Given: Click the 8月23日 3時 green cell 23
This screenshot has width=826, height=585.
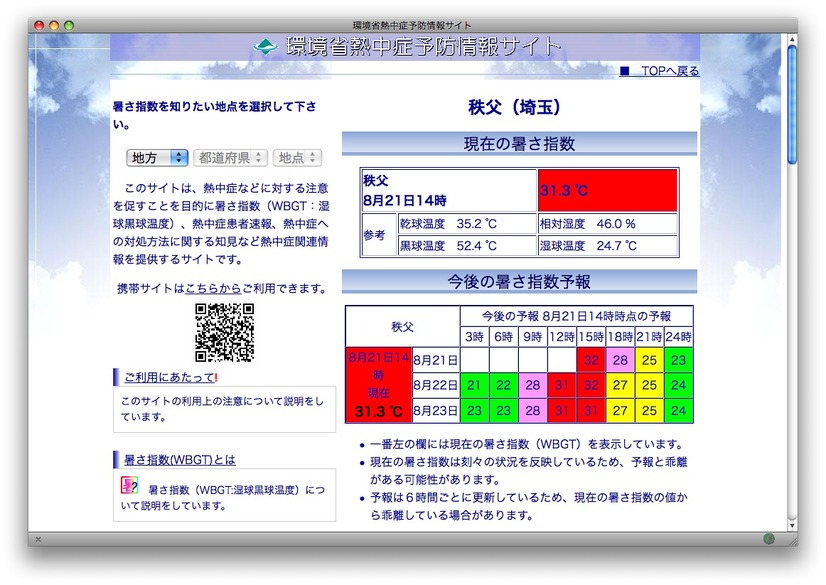Looking at the screenshot, I should click(474, 411).
